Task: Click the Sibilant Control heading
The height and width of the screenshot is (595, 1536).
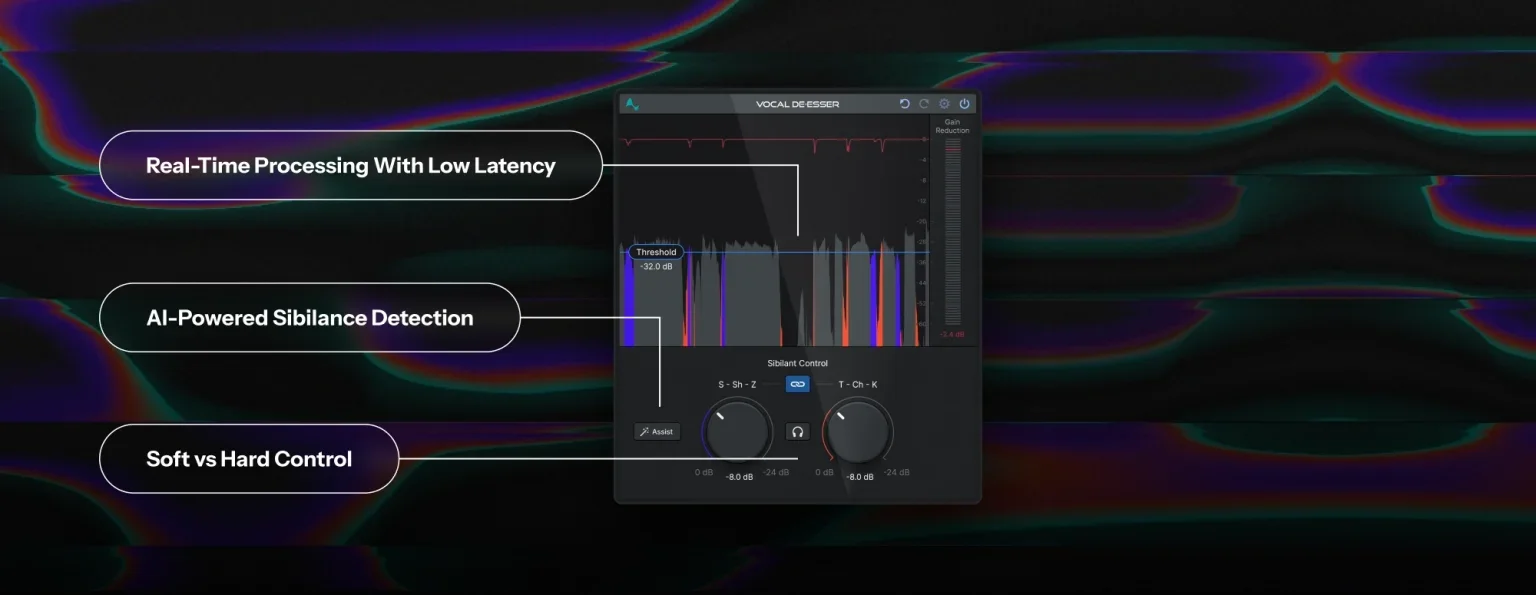Action: click(x=797, y=364)
